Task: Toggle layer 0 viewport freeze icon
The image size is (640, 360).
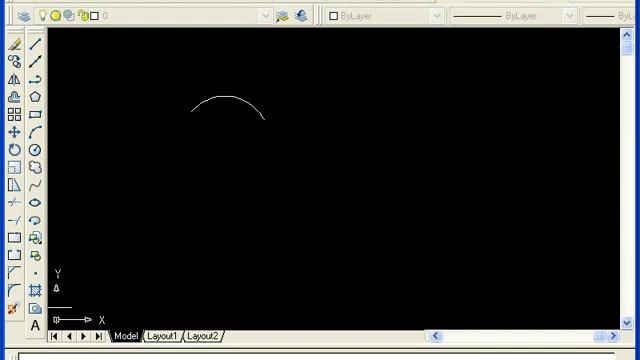Action: coord(69,16)
